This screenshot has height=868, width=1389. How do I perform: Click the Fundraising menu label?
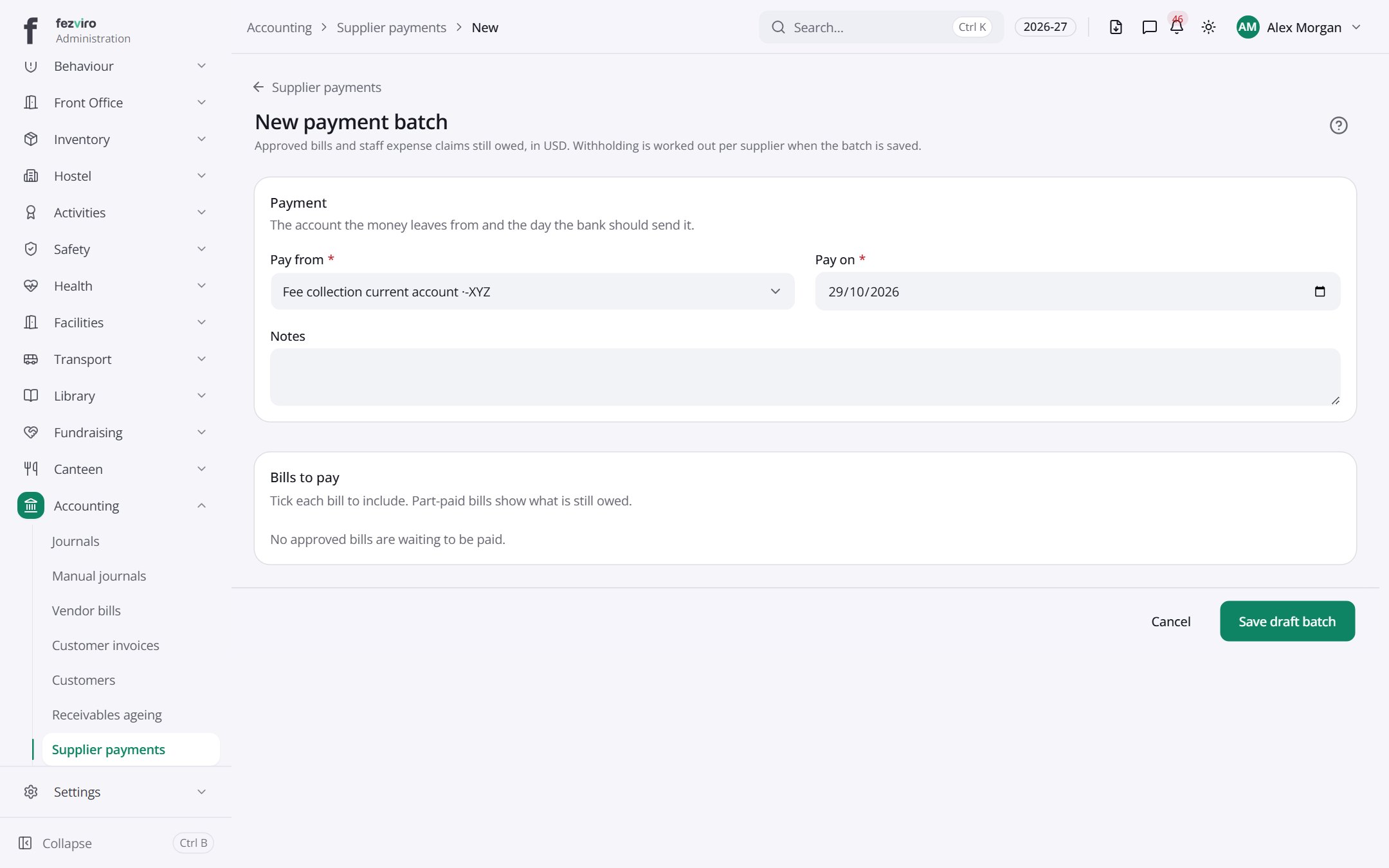pos(88,433)
